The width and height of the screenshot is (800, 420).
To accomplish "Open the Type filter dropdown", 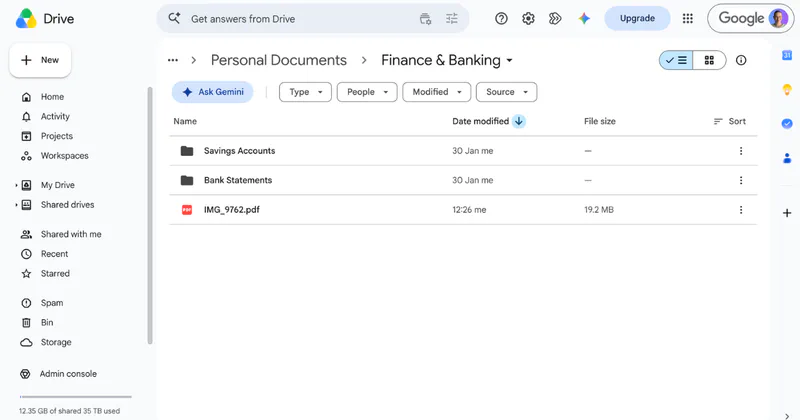I will pos(305,92).
